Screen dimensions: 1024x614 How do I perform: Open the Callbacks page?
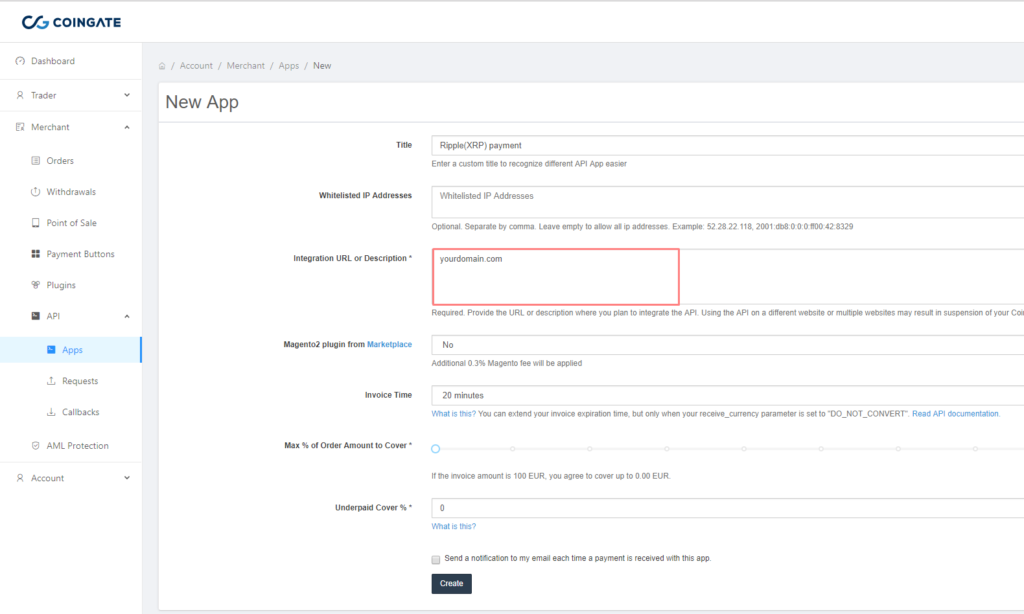pos(78,411)
